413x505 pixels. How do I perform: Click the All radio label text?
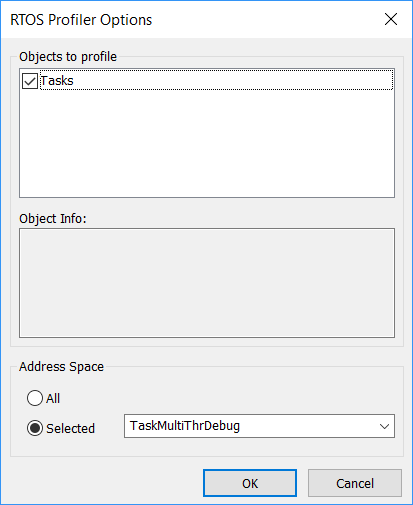click(x=53, y=398)
